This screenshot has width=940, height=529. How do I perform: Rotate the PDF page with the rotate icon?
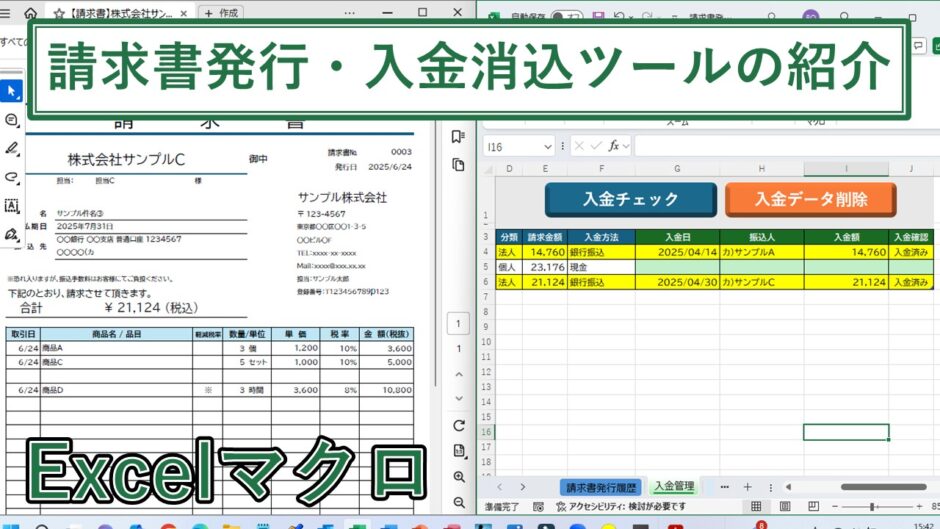point(459,425)
